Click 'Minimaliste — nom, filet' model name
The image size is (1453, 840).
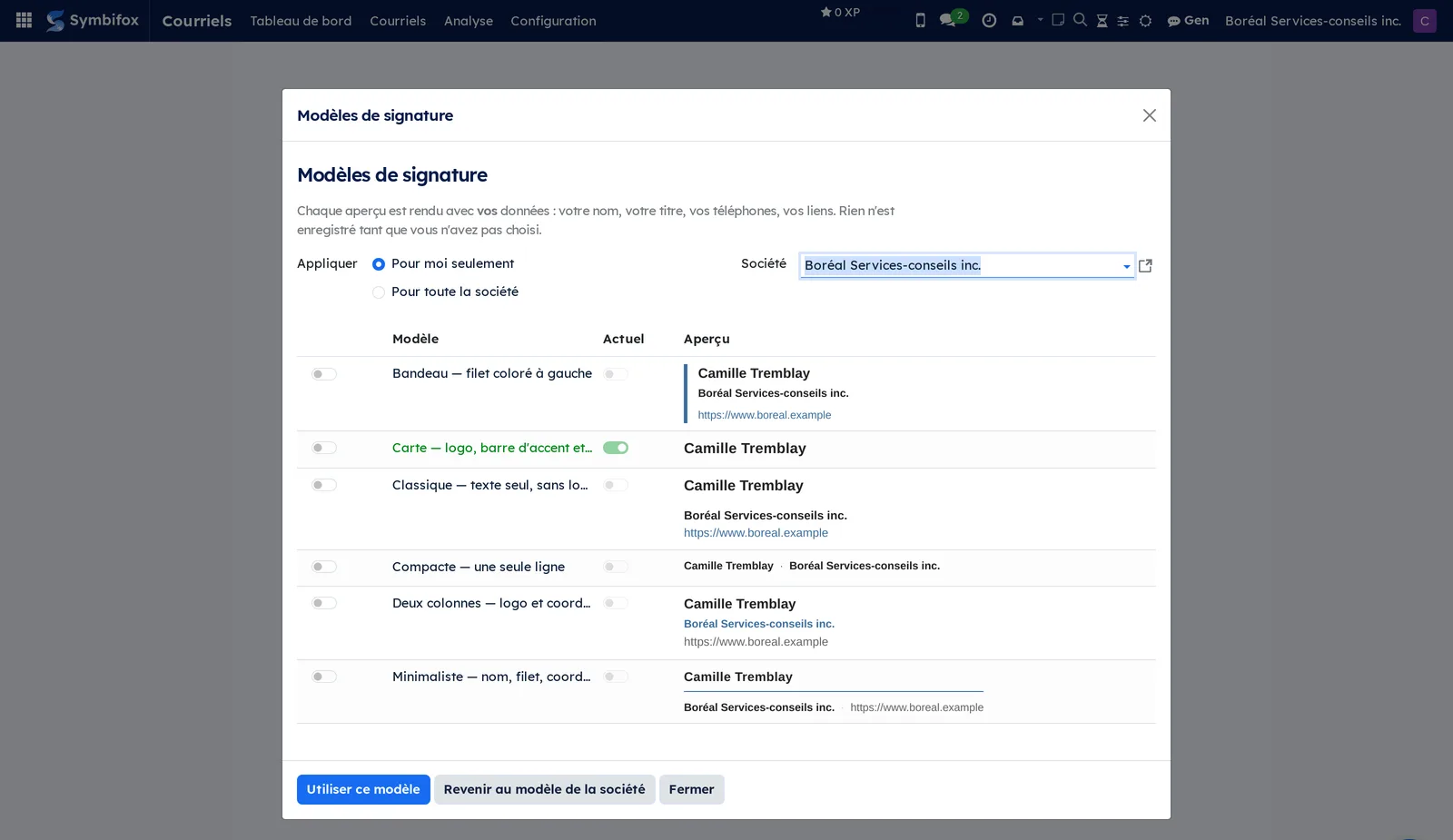[x=491, y=677]
